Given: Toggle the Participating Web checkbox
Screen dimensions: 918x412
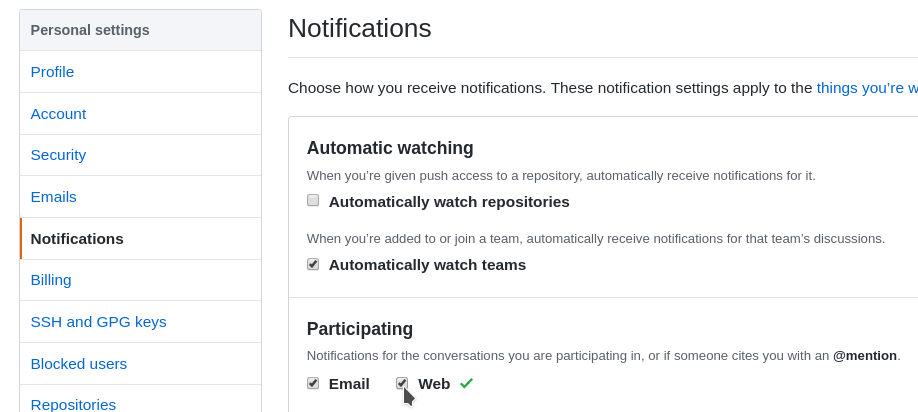Looking at the screenshot, I should tap(402, 383).
